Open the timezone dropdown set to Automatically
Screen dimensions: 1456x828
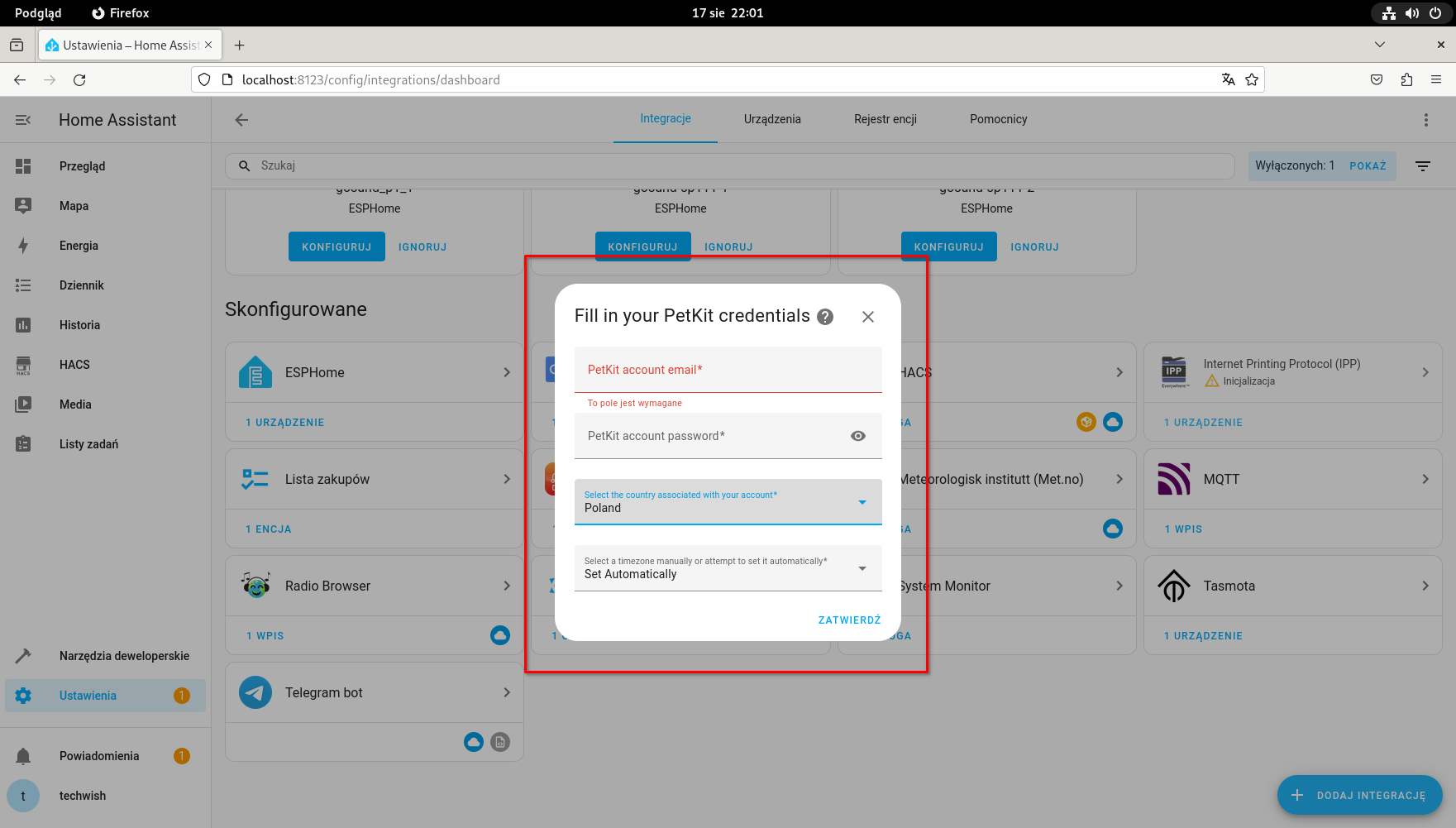(728, 568)
